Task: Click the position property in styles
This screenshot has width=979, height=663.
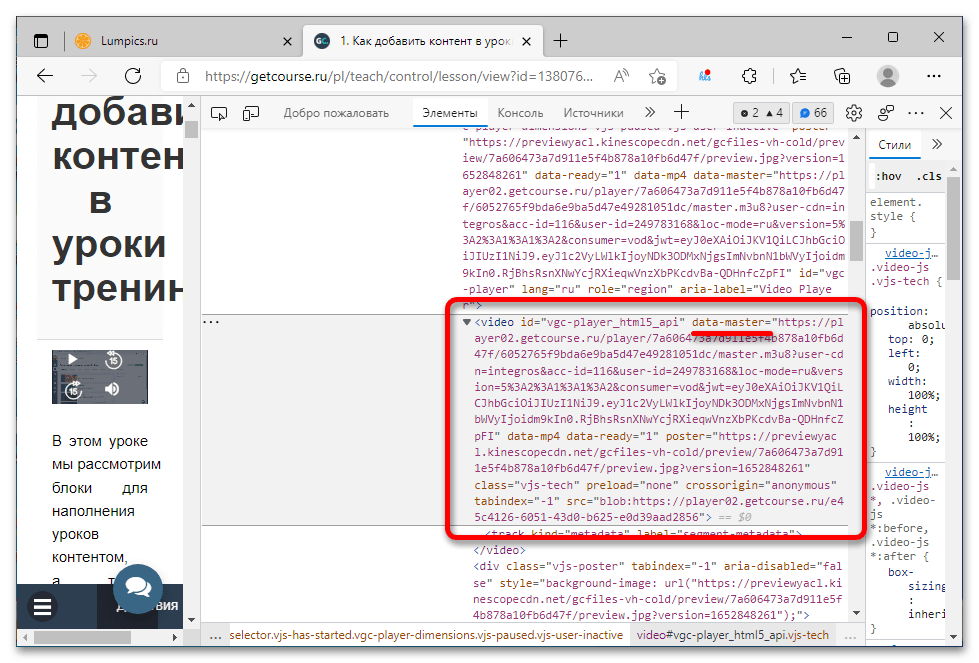Action: coord(899,311)
